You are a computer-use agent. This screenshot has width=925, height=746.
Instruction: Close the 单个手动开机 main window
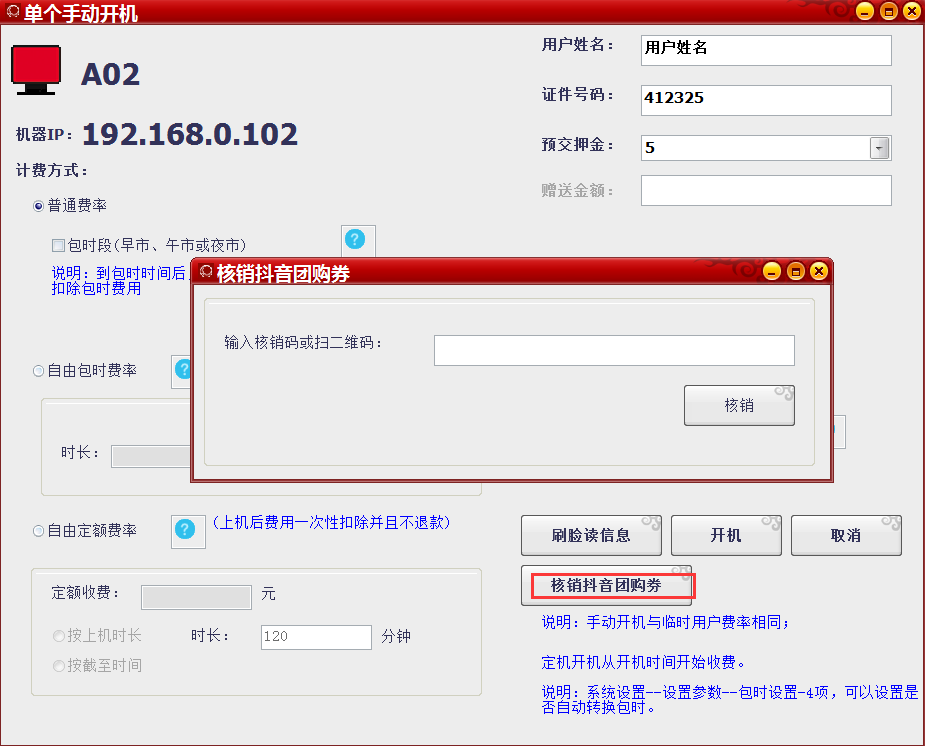tap(910, 12)
